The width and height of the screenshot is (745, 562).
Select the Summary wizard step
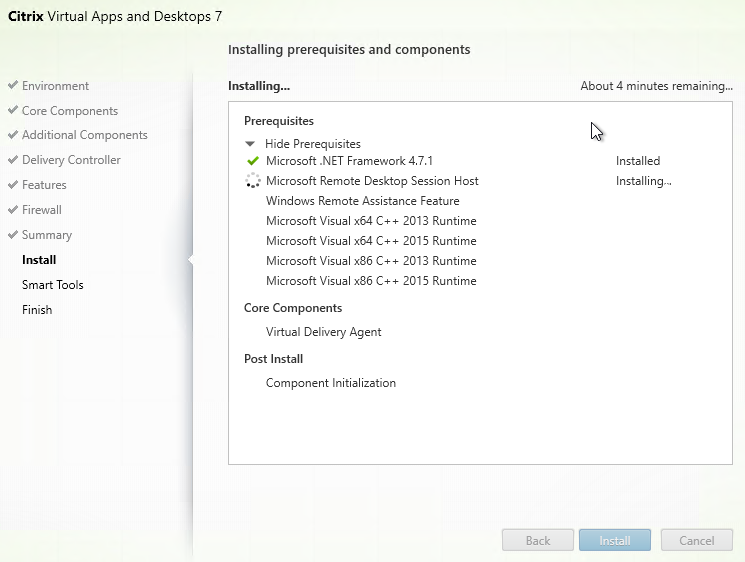tap(47, 235)
